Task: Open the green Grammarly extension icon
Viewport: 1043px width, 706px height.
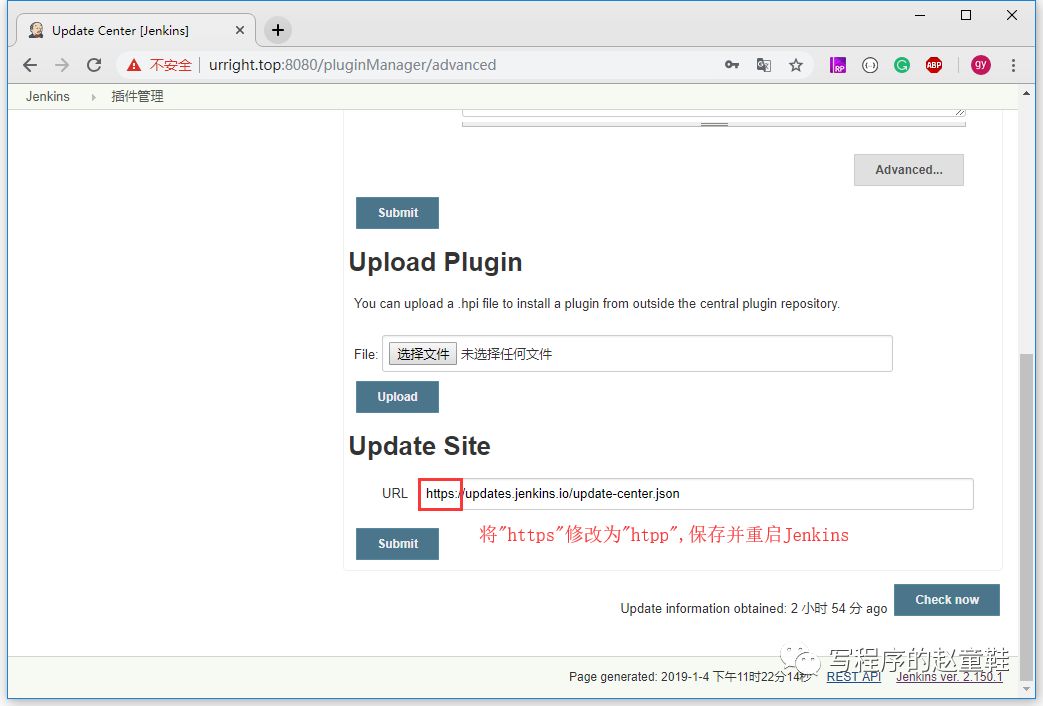Action: 901,65
